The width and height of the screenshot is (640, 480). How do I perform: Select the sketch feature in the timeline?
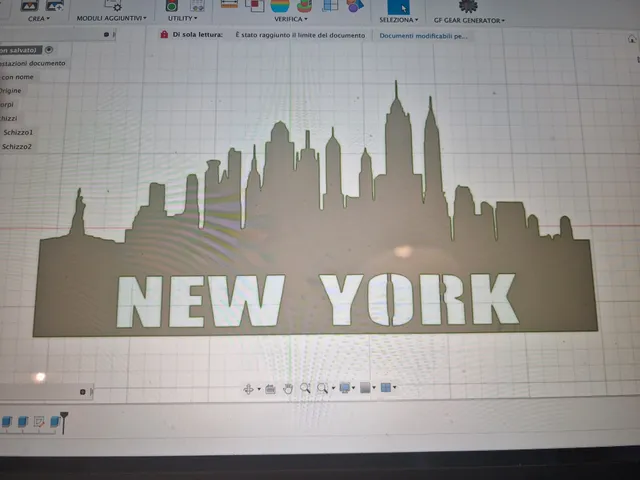tap(39, 422)
